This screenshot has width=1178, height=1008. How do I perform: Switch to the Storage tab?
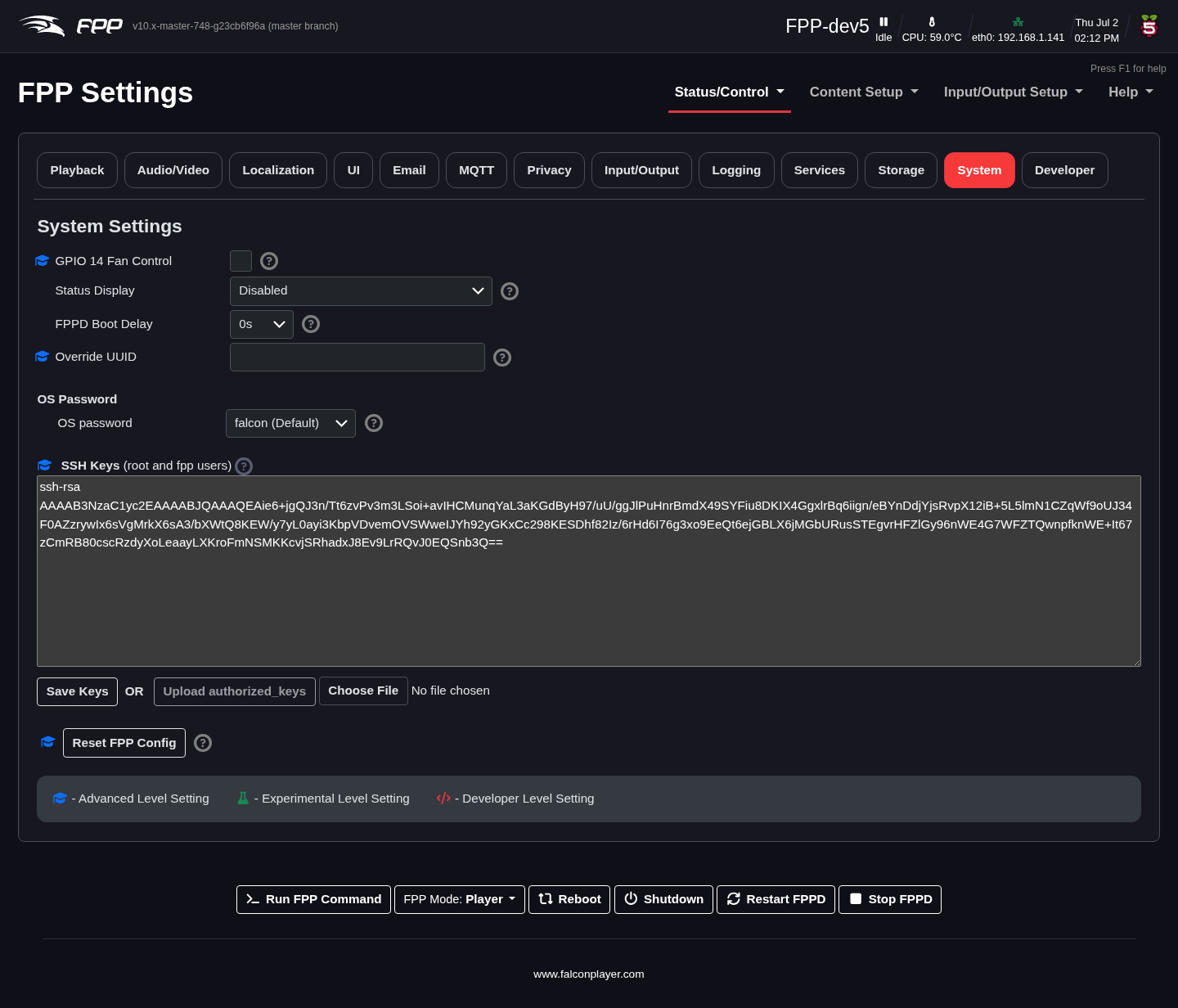point(901,170)
